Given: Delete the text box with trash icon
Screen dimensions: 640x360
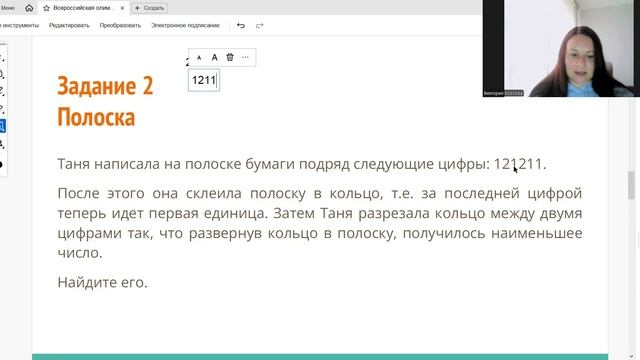Looking at the screenshot, I should click(x=230, y=57).
